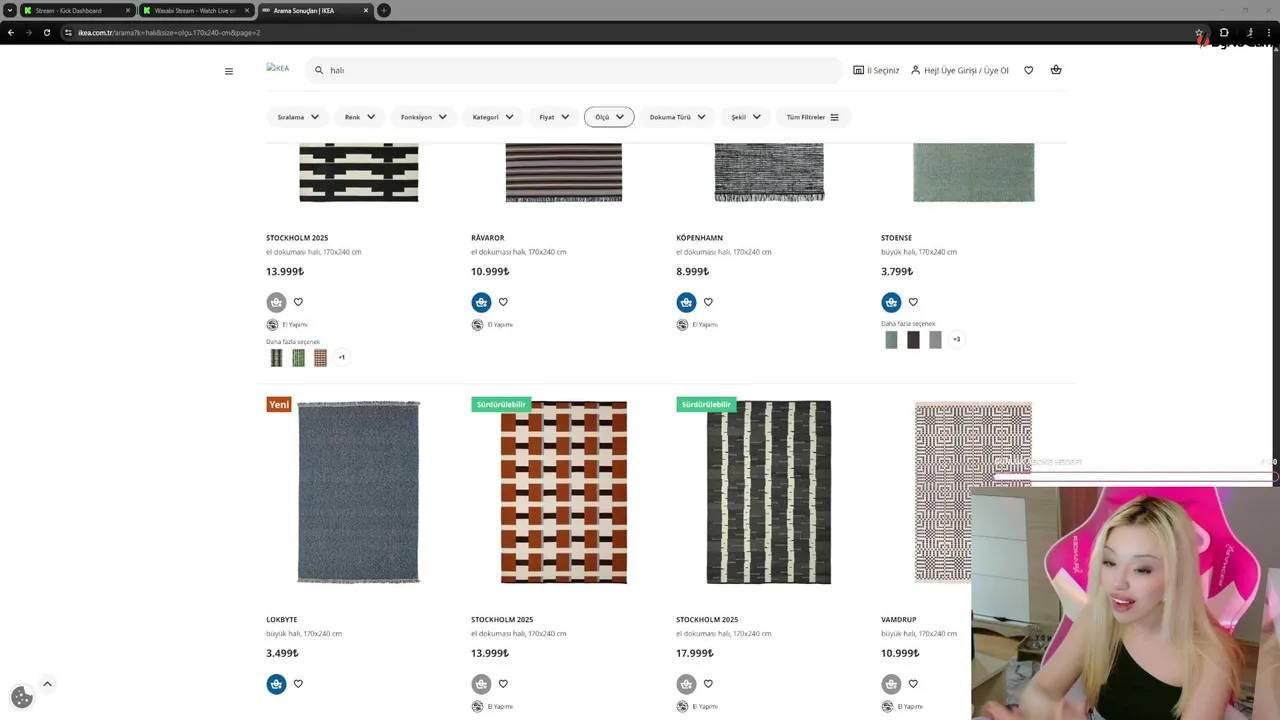
Task: Add orange STOCKHOLM 2025 rug to cart
Action: [x=481, y=684]
